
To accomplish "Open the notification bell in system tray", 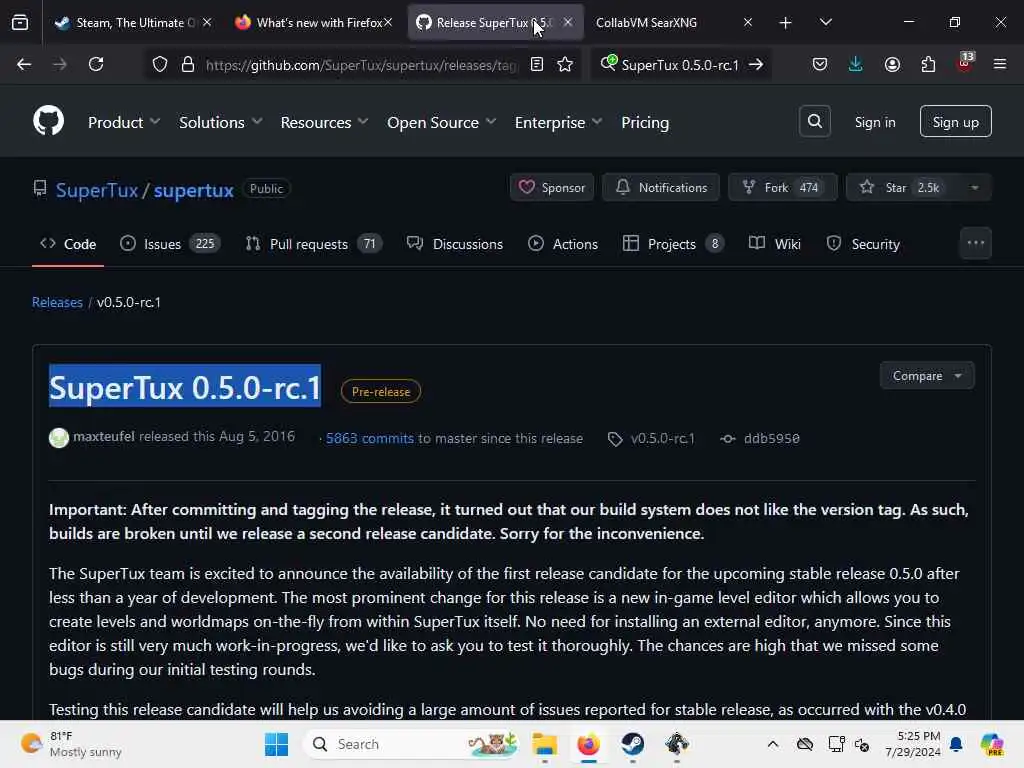I will click(956, 744).
